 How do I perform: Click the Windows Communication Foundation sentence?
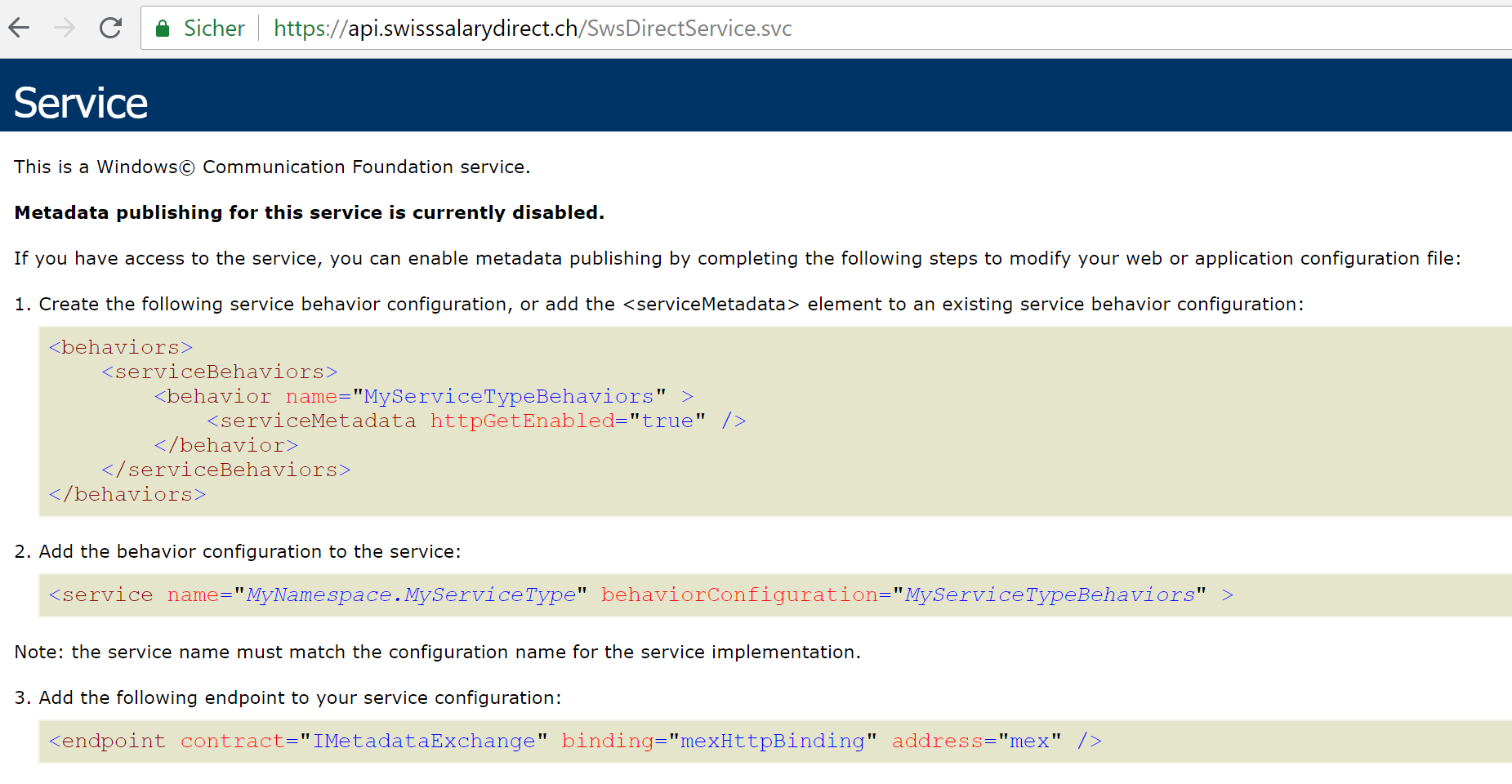272,167
